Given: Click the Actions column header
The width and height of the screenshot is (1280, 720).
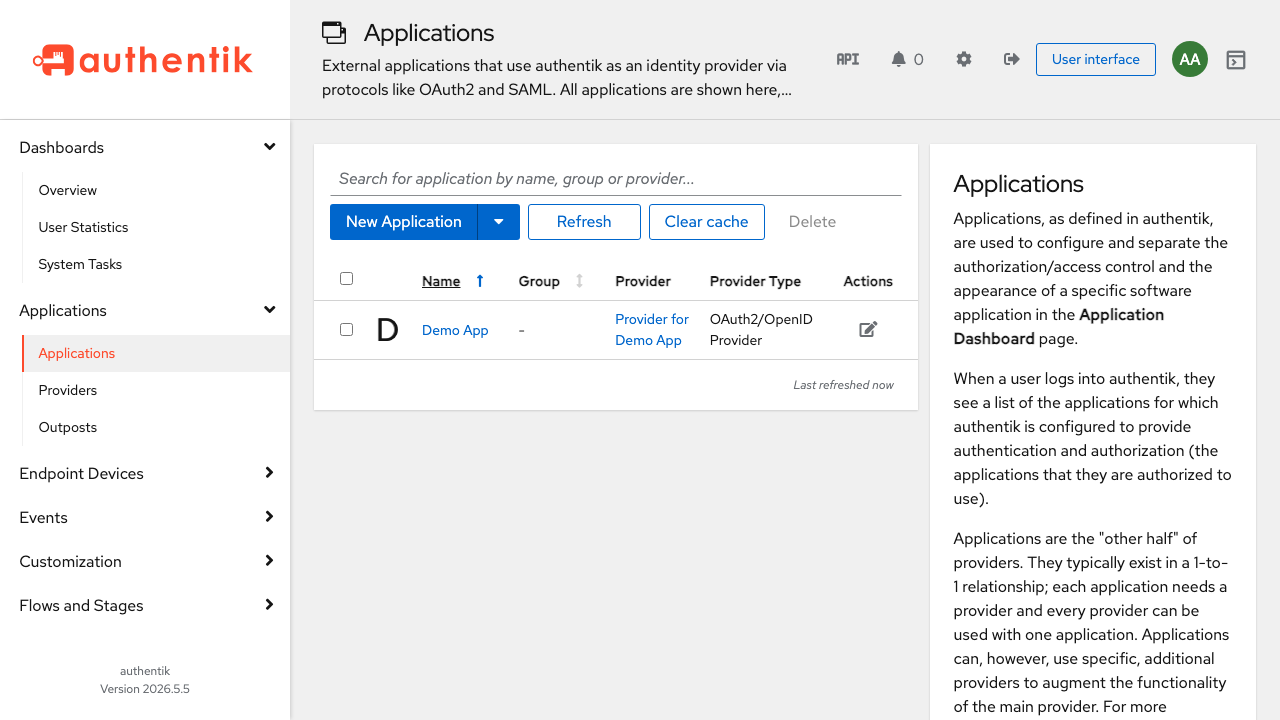Looking at the screenshot, I should coord(868,281).
